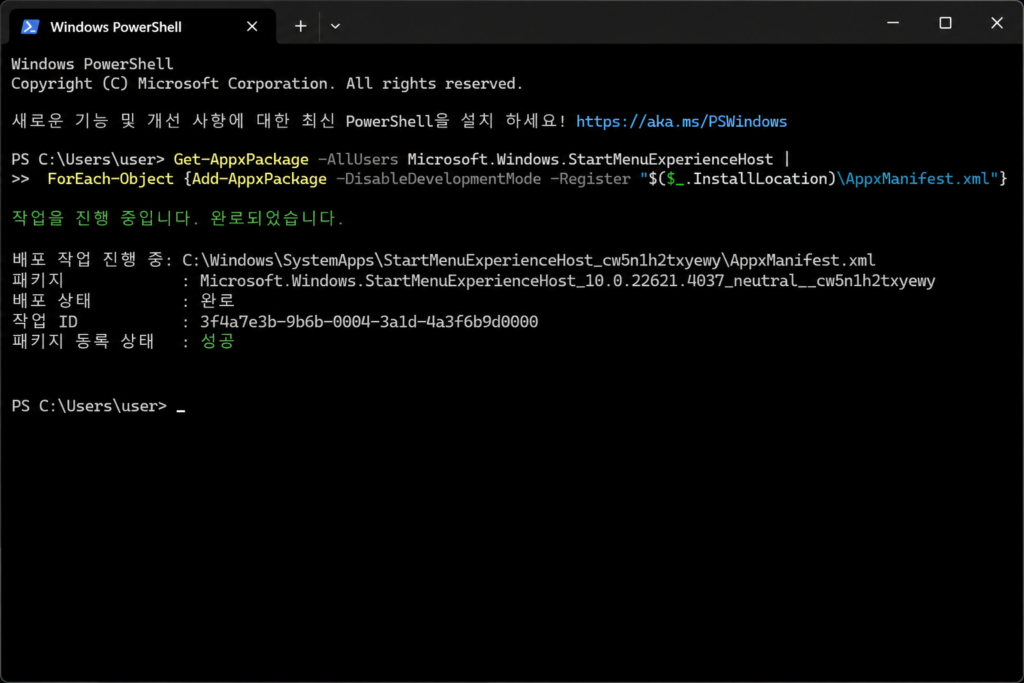Click the bottom PS C:\Users\user> prompt

pos(89,406)
